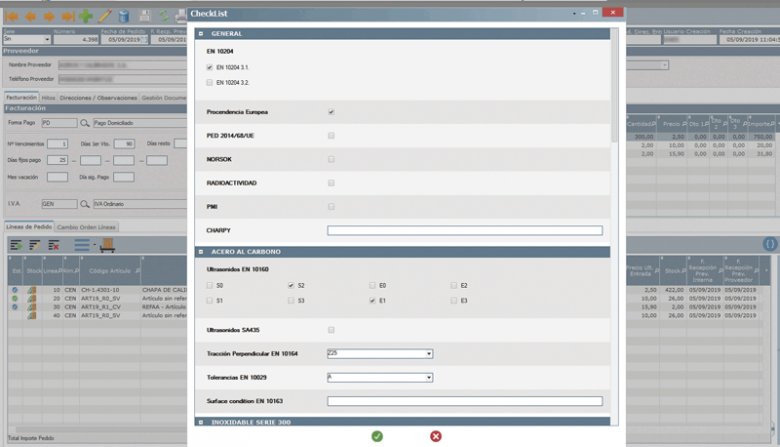Go to first record arrow icon
780x447 pixels.
[x=10, y=16]
